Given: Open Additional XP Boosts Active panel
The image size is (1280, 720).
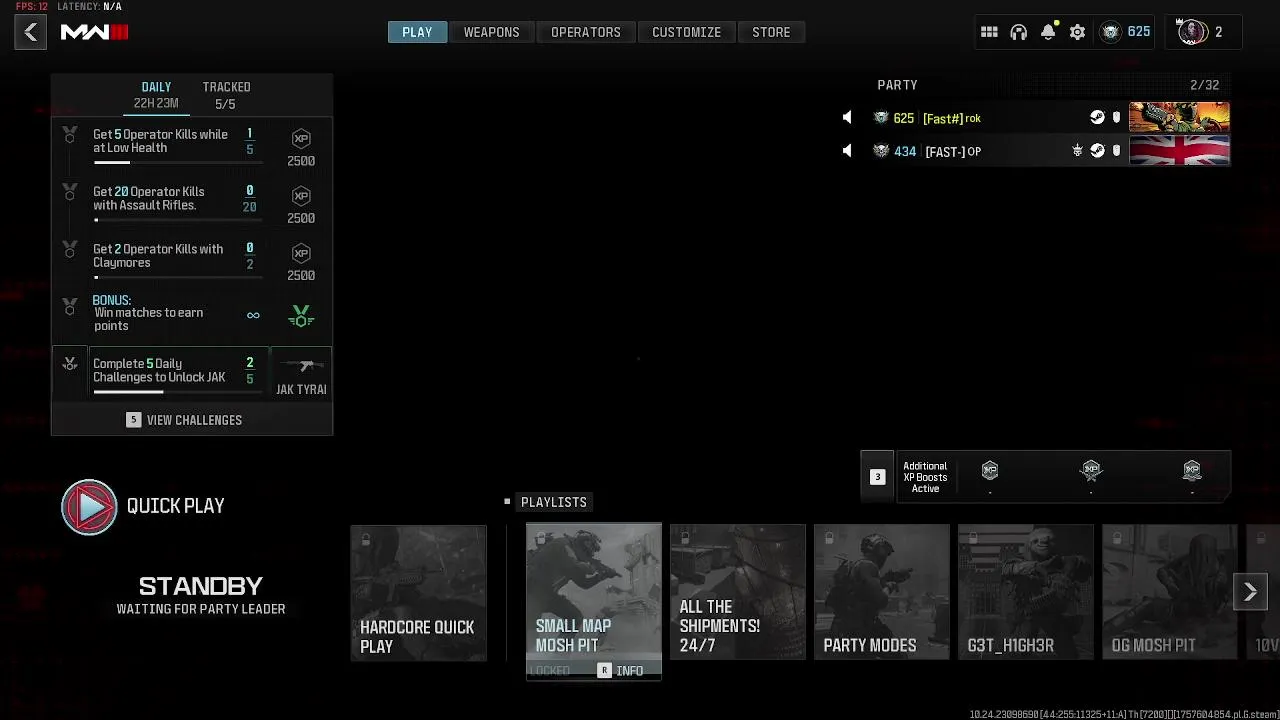Looking at the screenshot, I should pyautogui.click(x=1045, y=477).
